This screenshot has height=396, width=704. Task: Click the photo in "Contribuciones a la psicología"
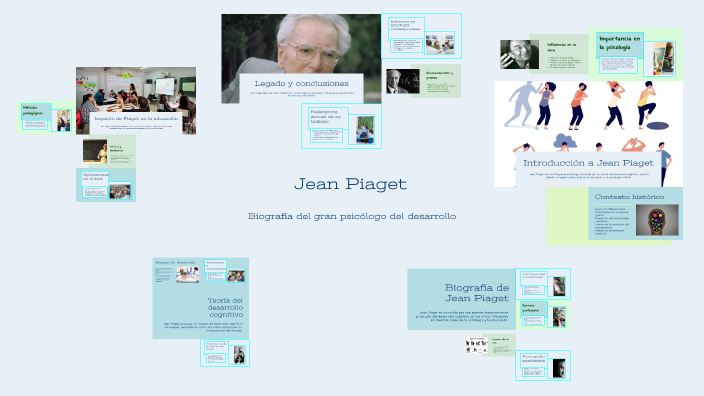pyautogui.click(x=559, y=286)
